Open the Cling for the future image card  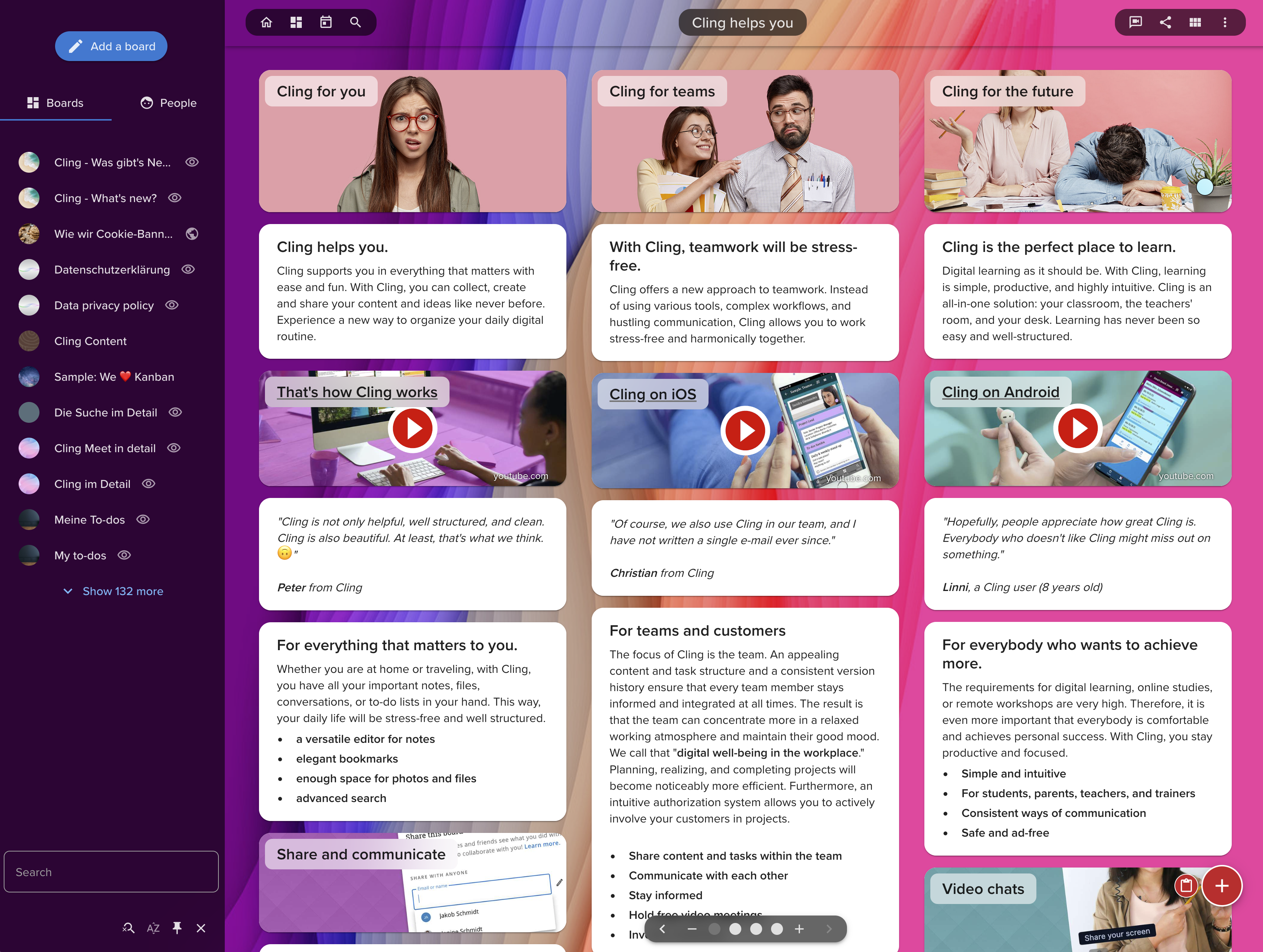pyautogui.click(x=1077, y=141)
